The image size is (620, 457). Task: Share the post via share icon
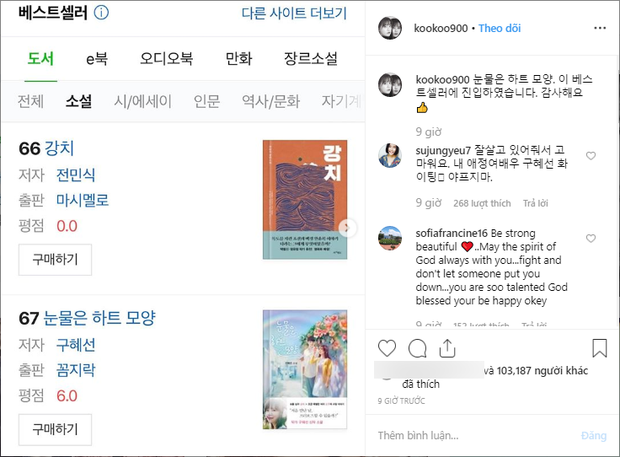click(x=447, y=348)
